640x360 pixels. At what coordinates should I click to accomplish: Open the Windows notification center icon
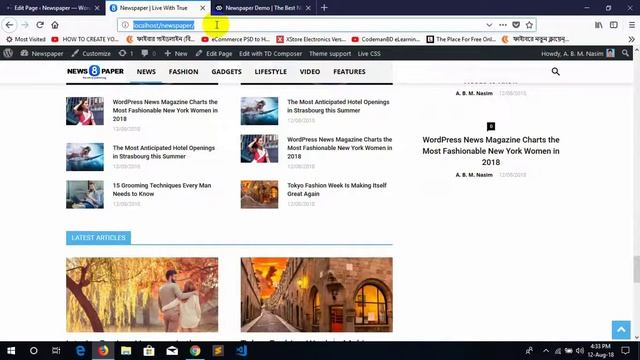[625, 351]
